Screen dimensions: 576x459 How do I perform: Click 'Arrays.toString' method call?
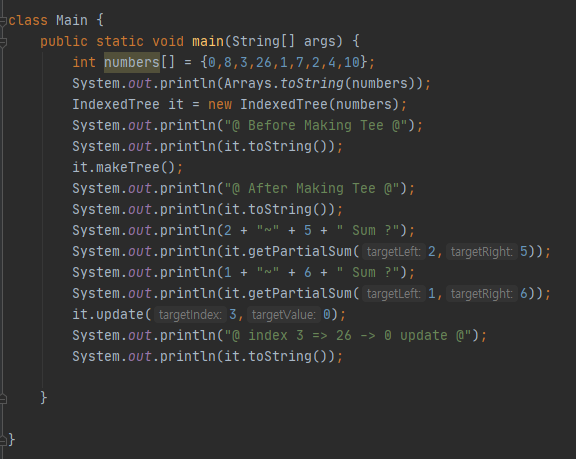tap(284, 83)
